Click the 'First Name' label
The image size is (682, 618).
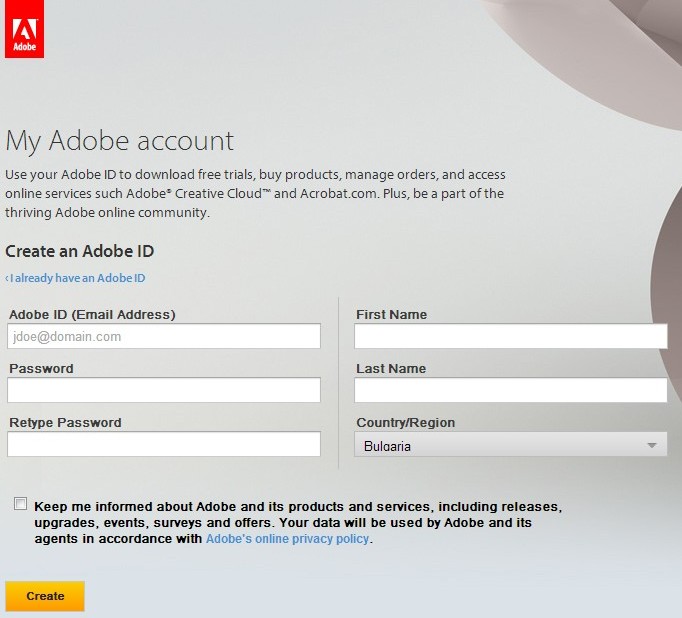click(391, 314)
